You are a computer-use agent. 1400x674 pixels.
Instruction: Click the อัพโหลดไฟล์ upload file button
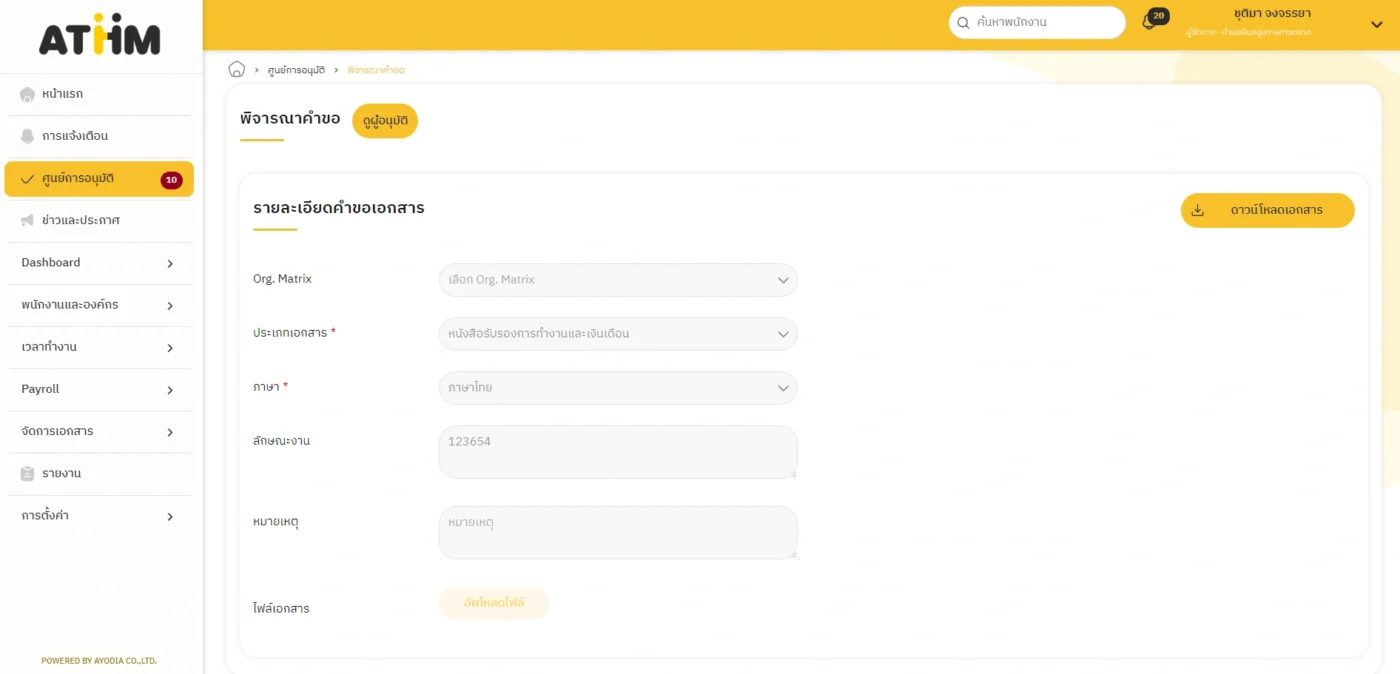(x=494, y=603)
